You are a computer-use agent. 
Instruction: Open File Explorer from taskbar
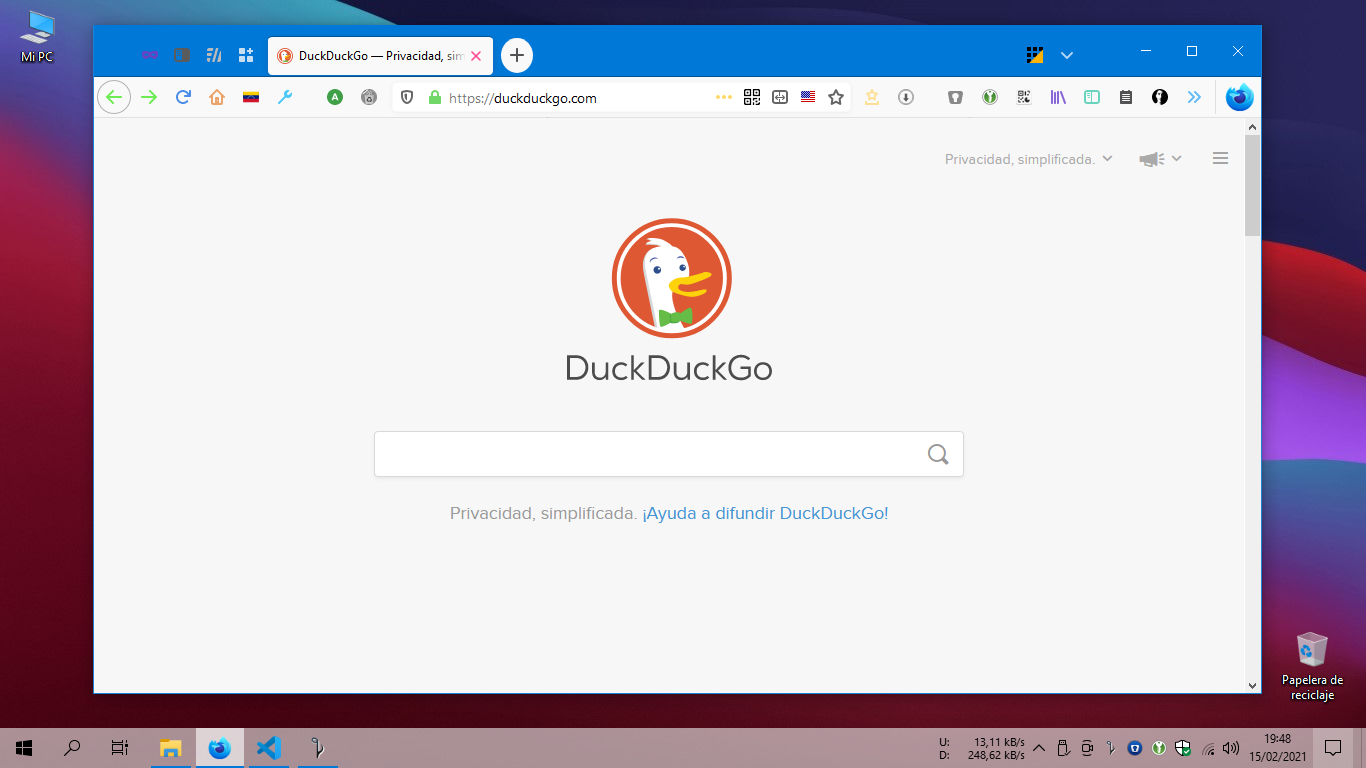point(171,747)
